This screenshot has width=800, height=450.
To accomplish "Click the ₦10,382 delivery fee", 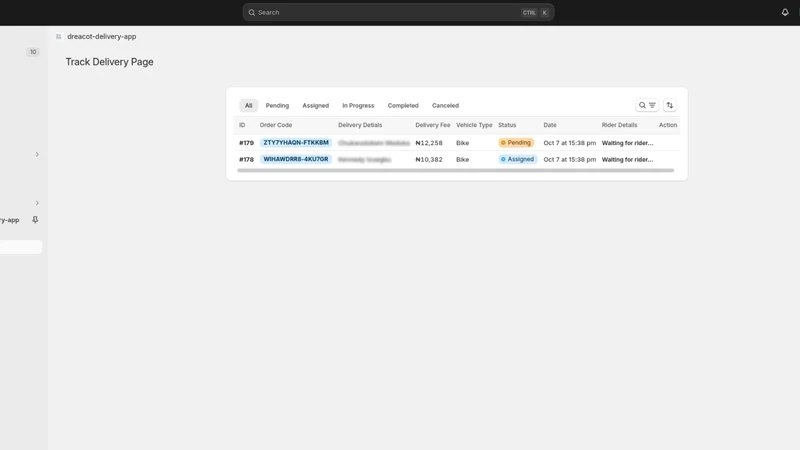I will (429, 159).
